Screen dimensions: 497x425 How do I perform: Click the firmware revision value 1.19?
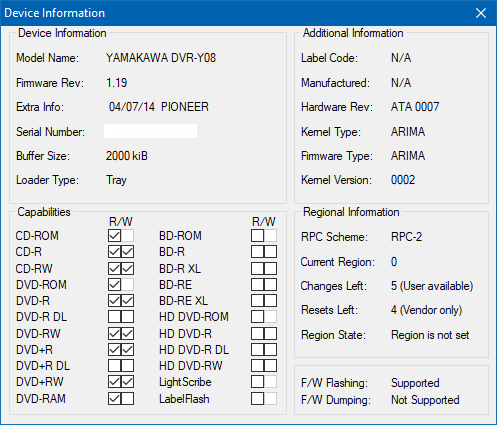click(x=117, y=83)
